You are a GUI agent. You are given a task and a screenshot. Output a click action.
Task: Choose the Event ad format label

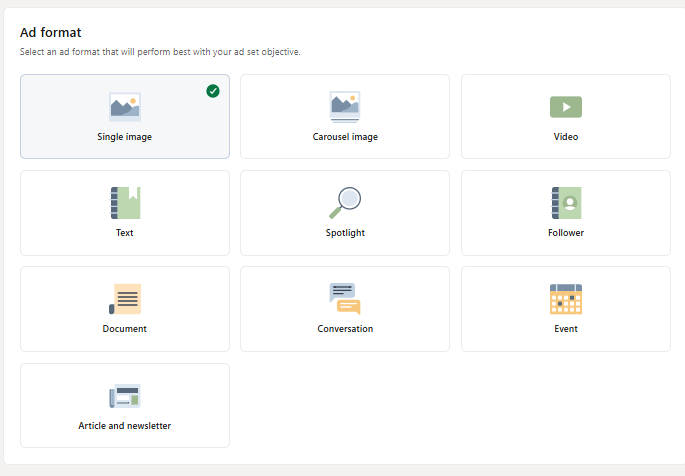tap(566, 329)
